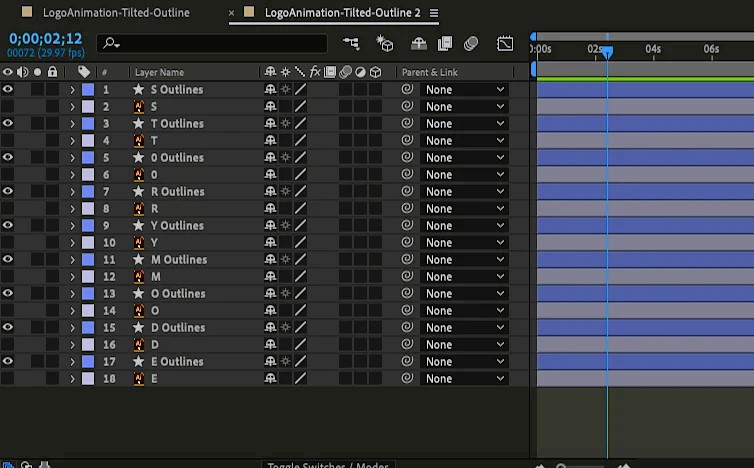754x468 pixels.
Task: Click the Layer Name column header
Action: pyautogui.click(x=159, y=72)
